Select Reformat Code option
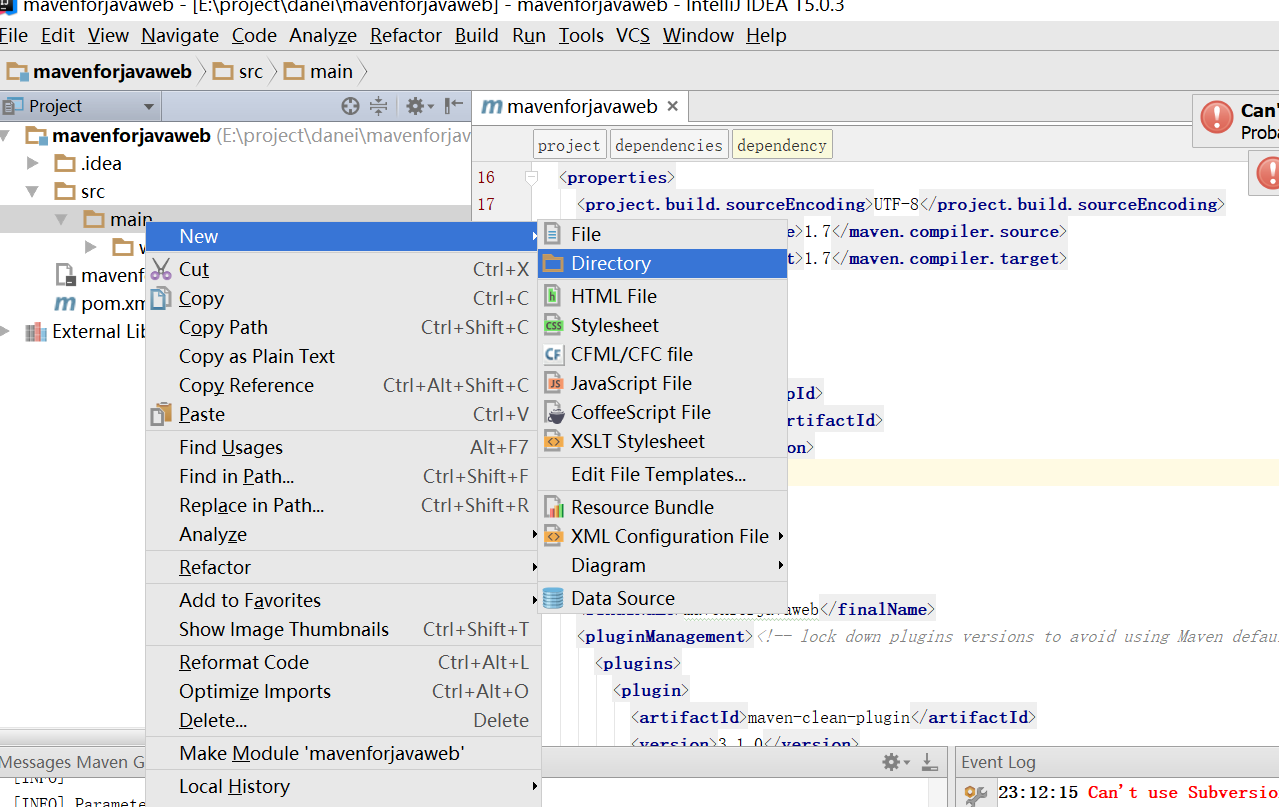Screen dimensions: 1279x807 (343, 662)
